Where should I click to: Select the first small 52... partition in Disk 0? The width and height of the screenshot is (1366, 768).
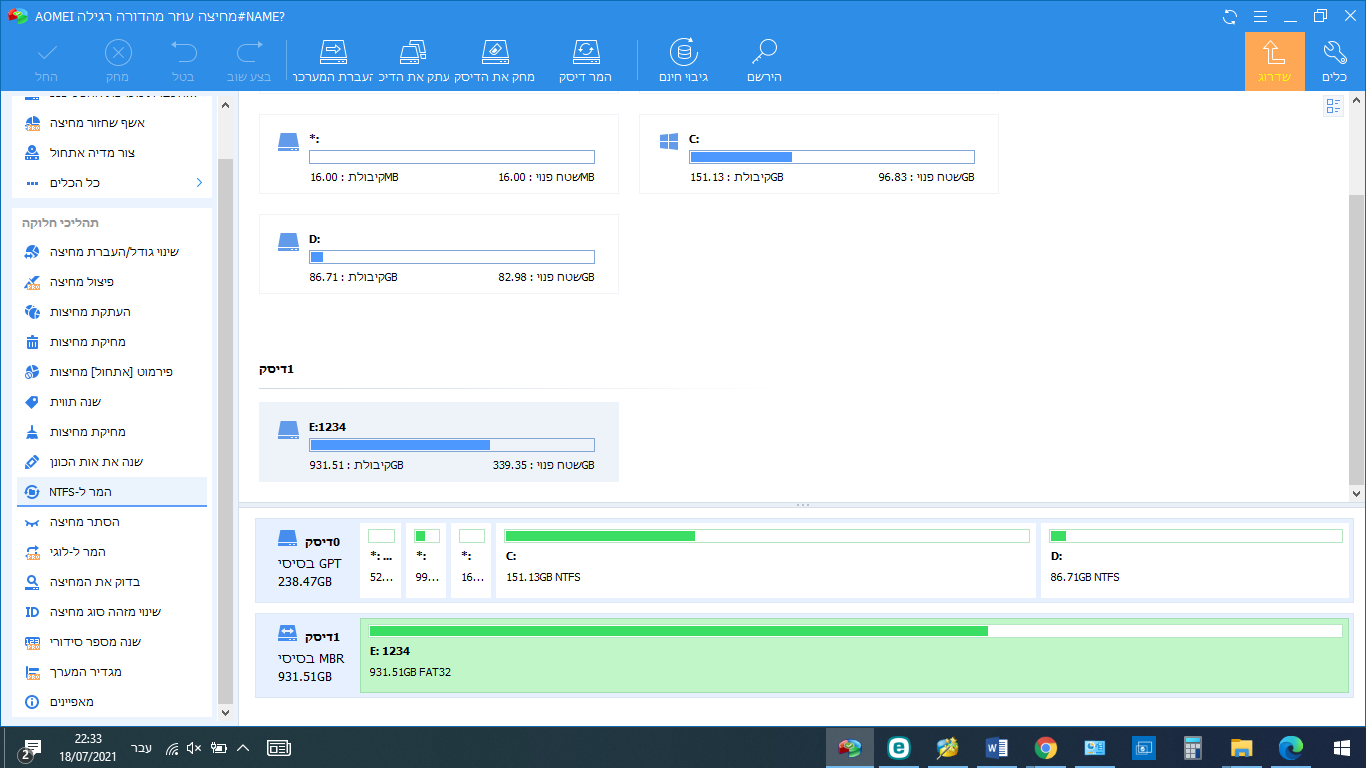click(381, 560)
